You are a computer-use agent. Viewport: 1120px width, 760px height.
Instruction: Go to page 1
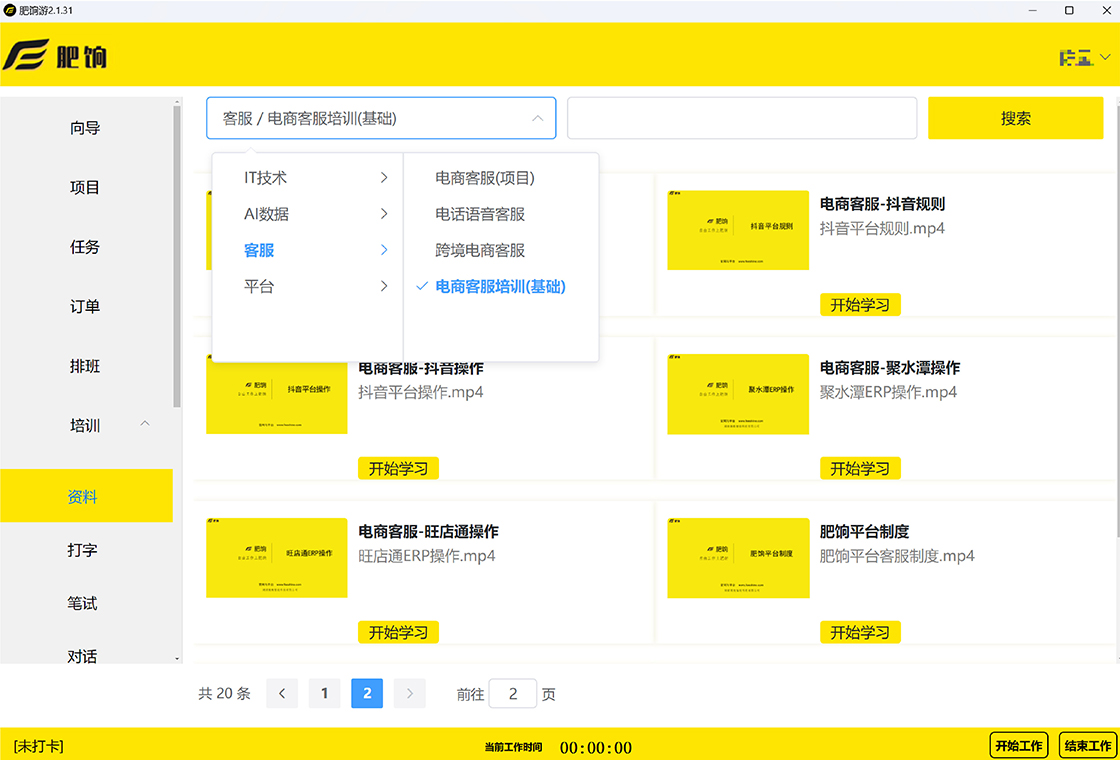click(324, 693)
